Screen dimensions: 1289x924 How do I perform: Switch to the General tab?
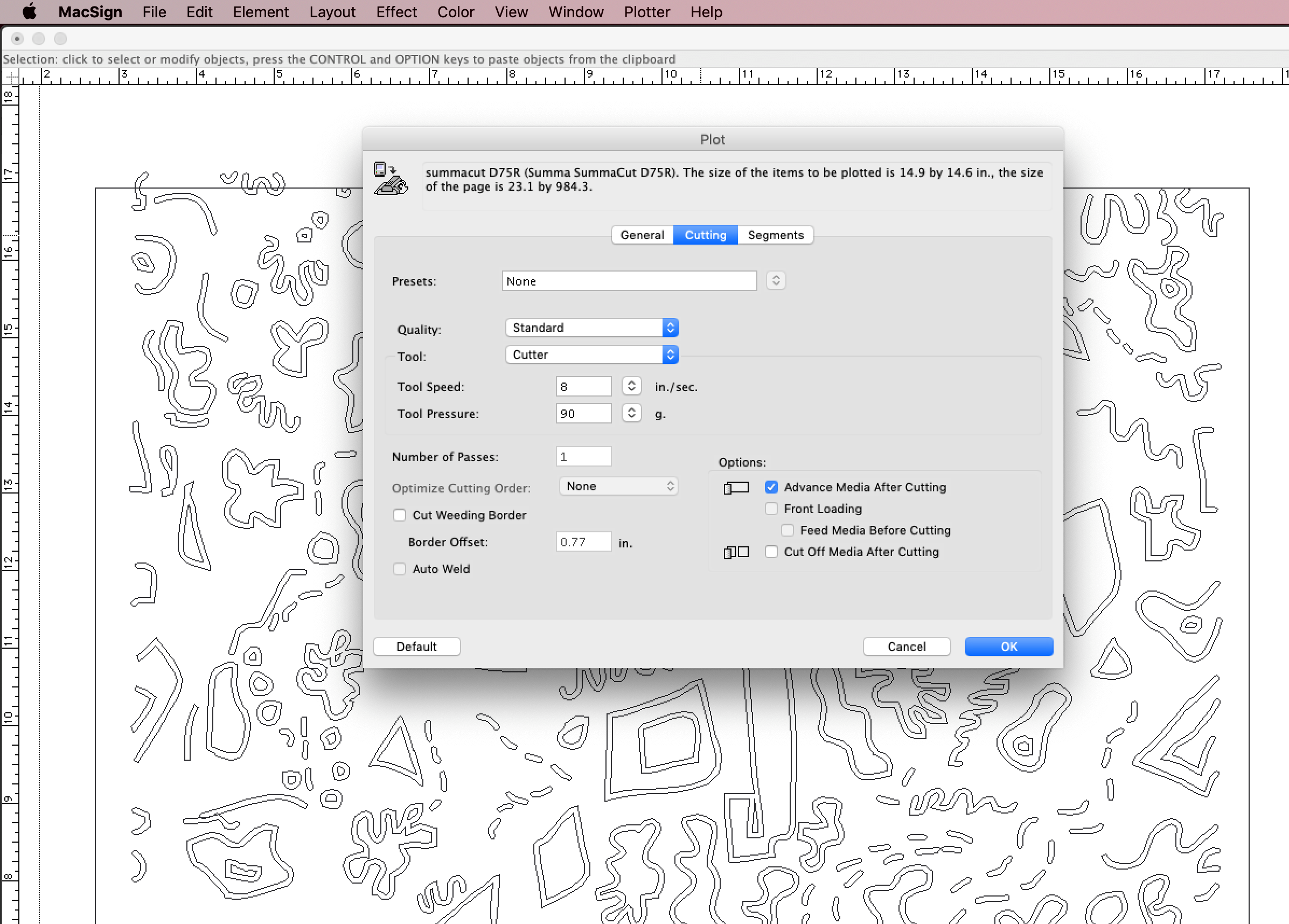642,235
